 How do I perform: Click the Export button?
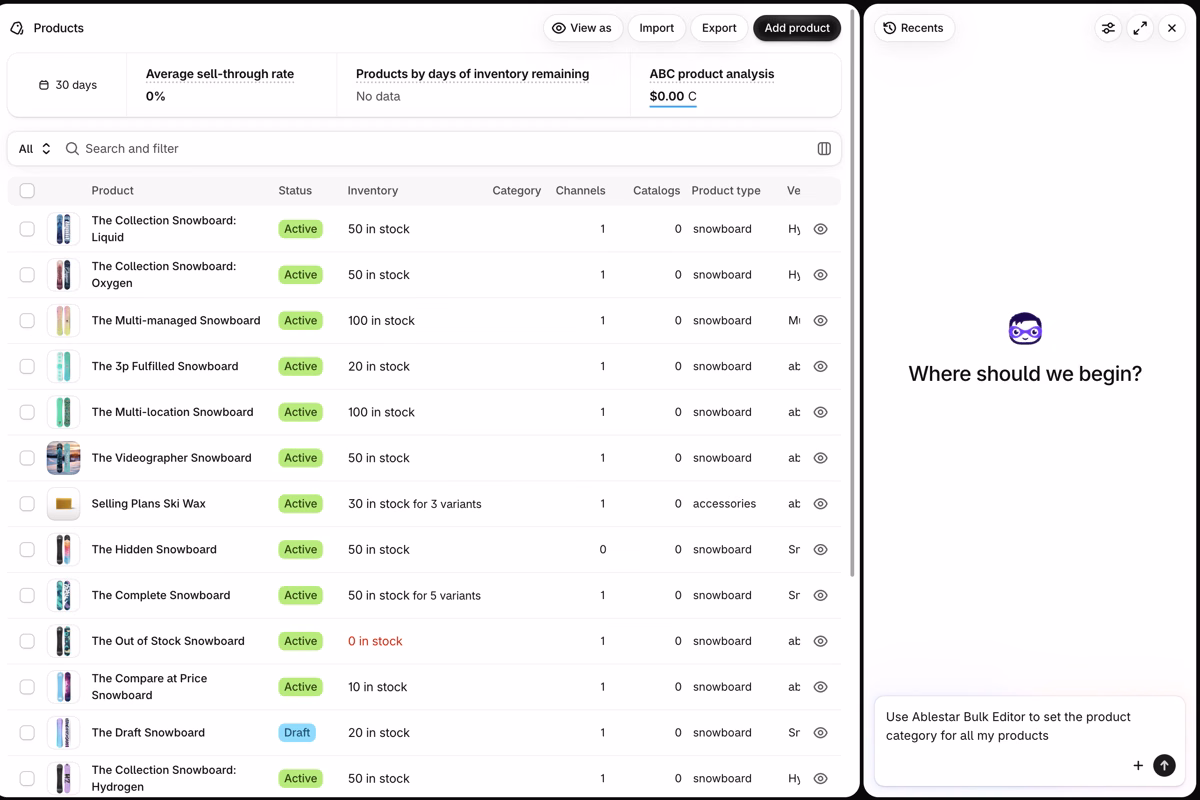point(719,28)
